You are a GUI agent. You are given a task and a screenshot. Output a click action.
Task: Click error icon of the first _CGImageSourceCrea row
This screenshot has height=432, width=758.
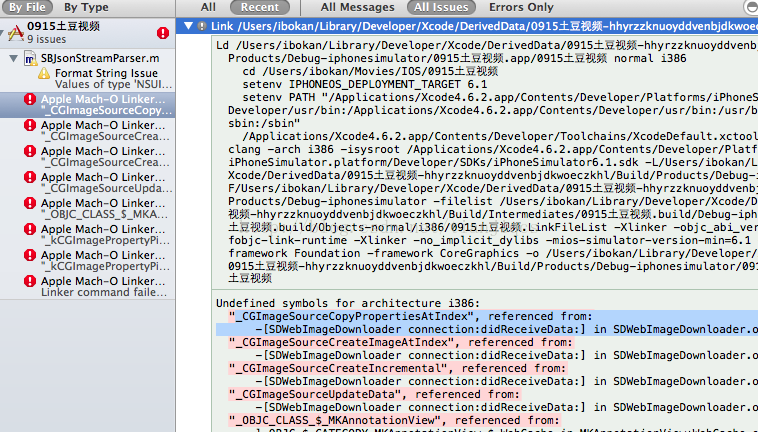pyautogui.click(x=30, y=126)
